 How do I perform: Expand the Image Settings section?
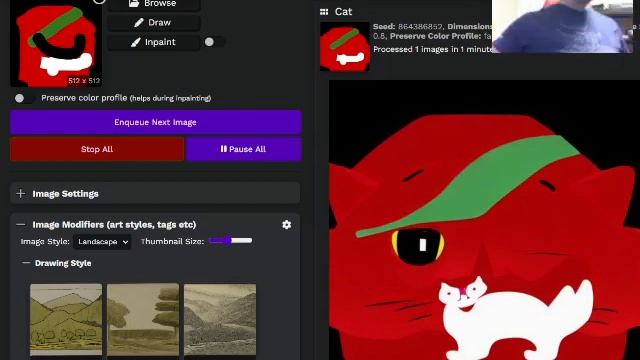pyautogui.click(x=155, y=193)
